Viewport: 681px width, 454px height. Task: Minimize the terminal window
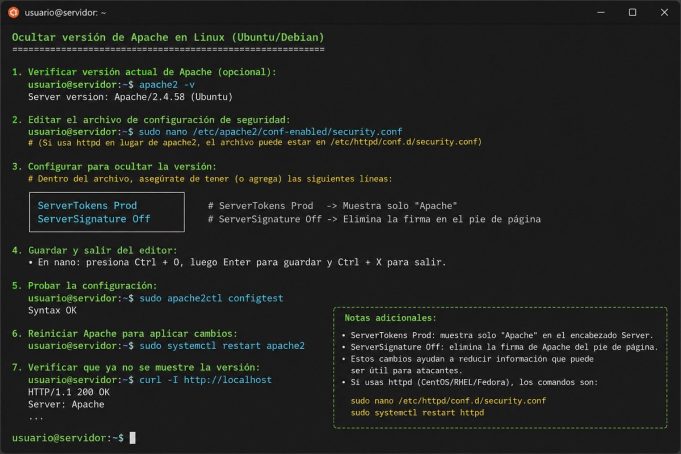click(601, 13)
